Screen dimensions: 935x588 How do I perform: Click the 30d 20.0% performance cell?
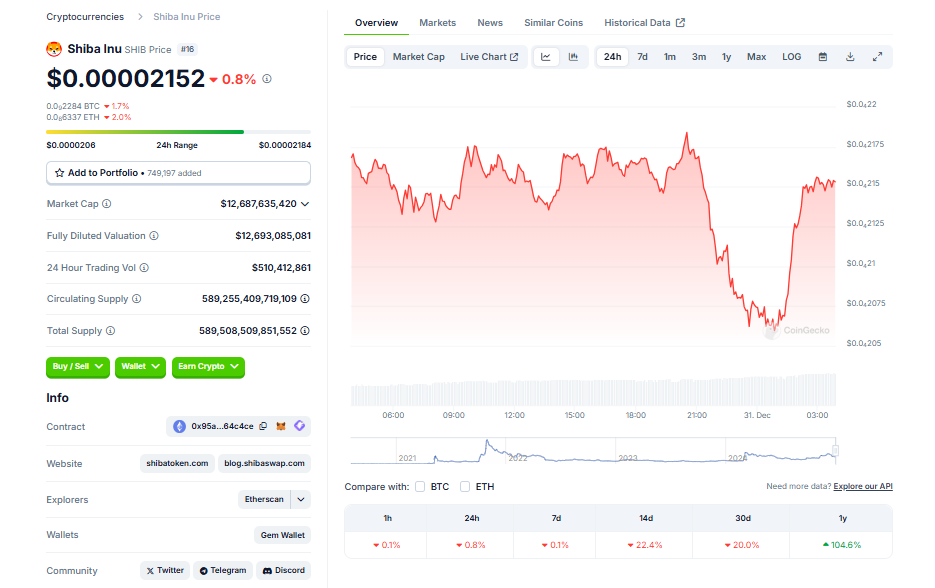point(742,545)
